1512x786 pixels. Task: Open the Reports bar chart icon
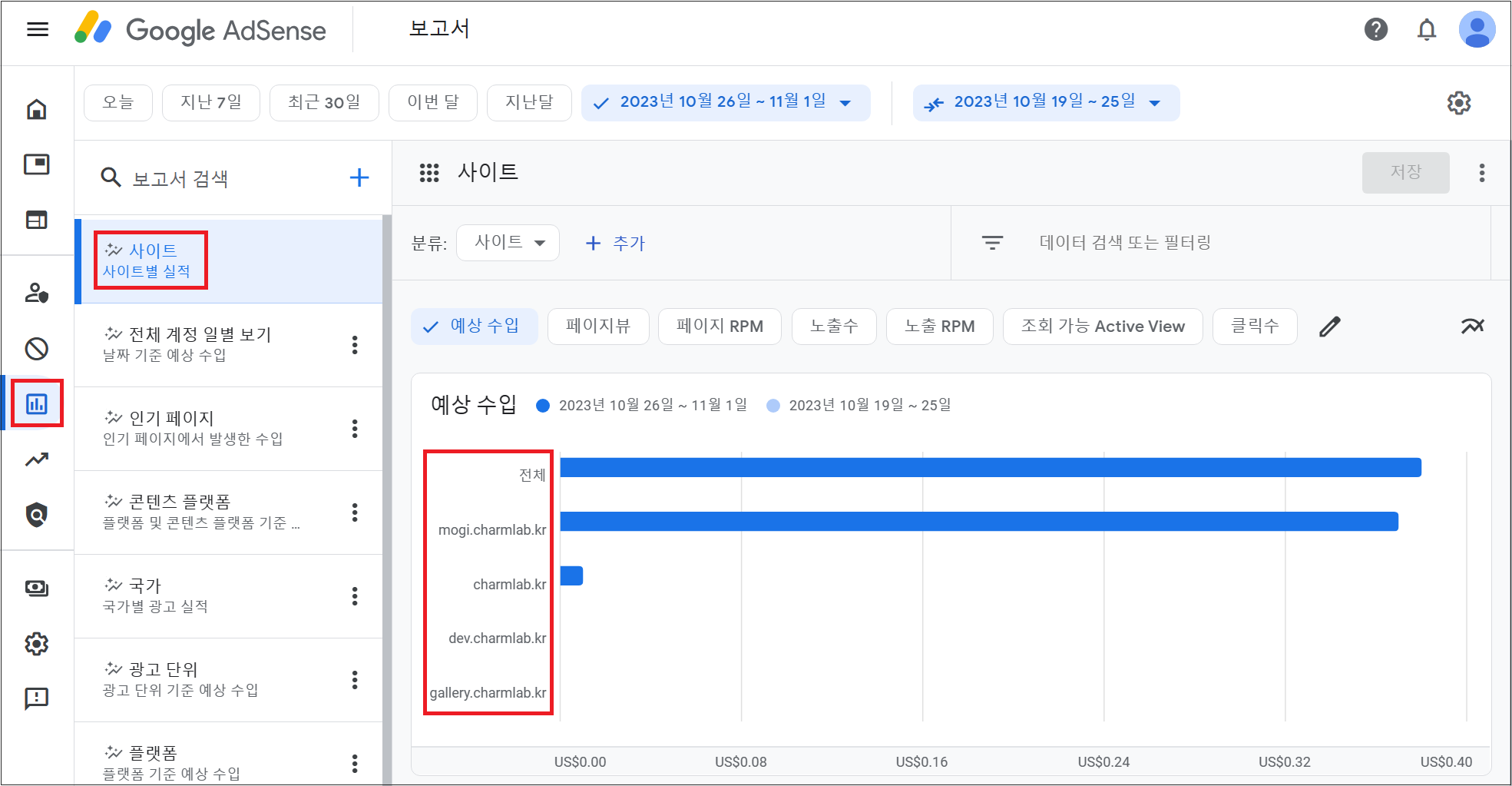pyautogui.click(x=37, y=403)
